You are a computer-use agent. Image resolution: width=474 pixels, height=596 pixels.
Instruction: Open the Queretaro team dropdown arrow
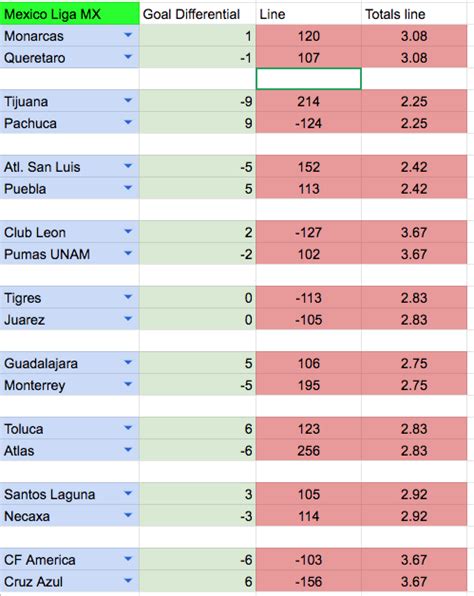128,57
